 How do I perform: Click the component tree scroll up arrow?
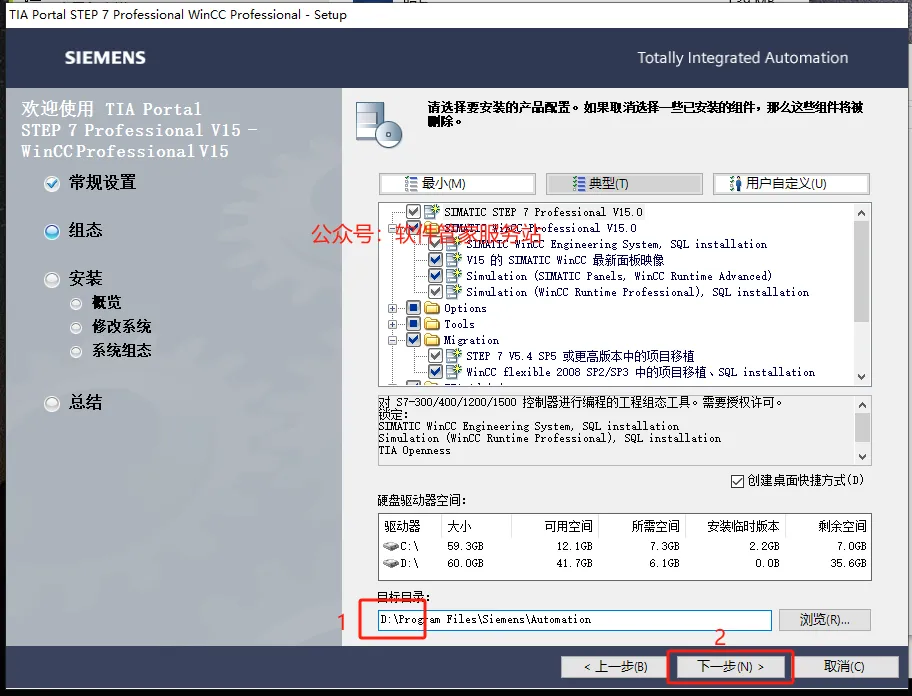861,213
